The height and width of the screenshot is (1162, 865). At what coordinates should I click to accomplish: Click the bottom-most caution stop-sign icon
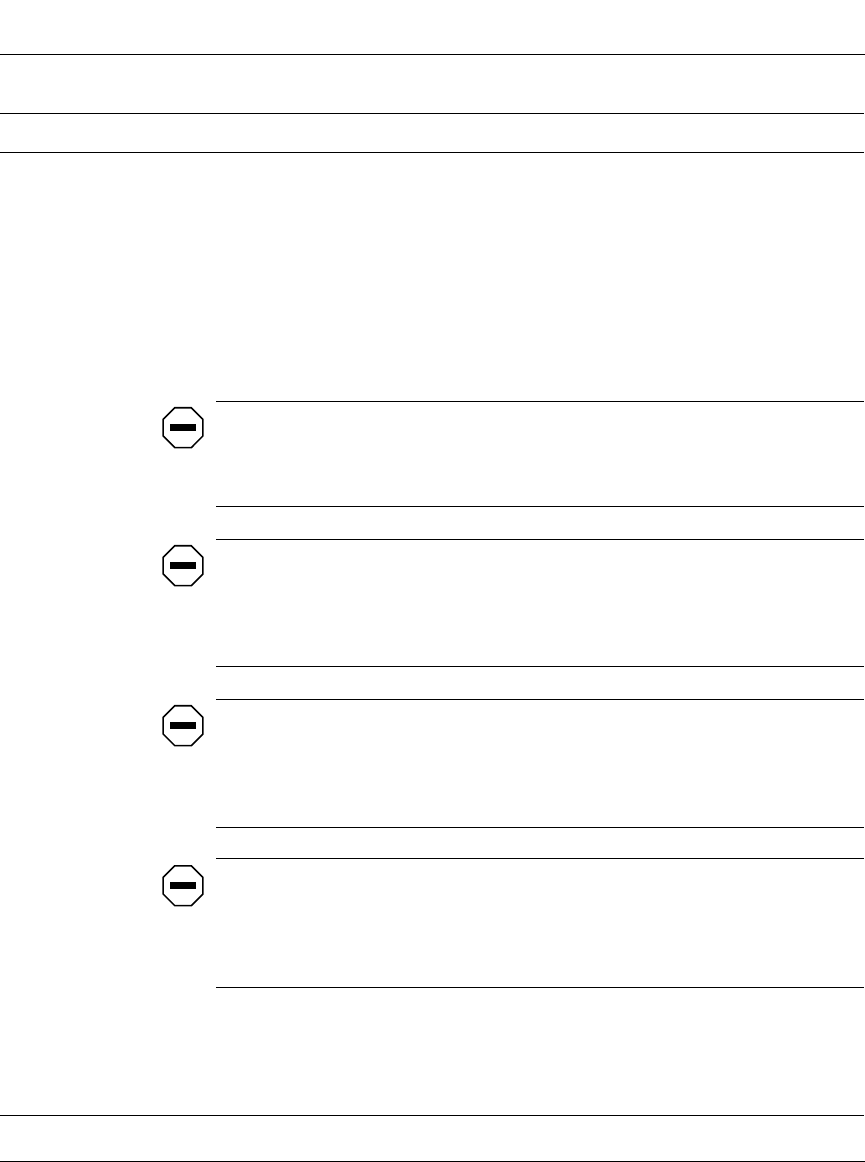tap(183, 885)
